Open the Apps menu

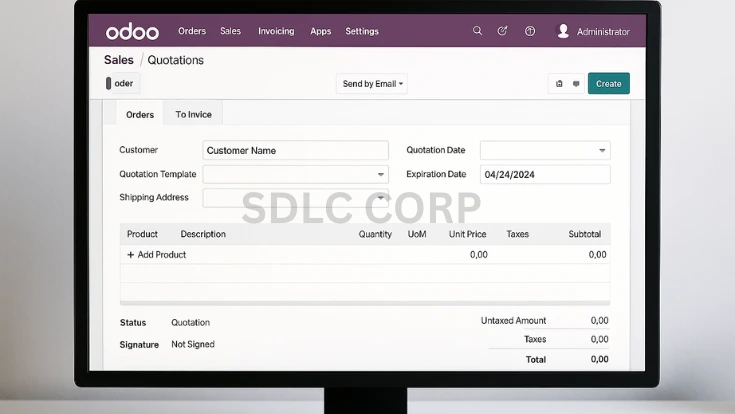pos(321,31)
